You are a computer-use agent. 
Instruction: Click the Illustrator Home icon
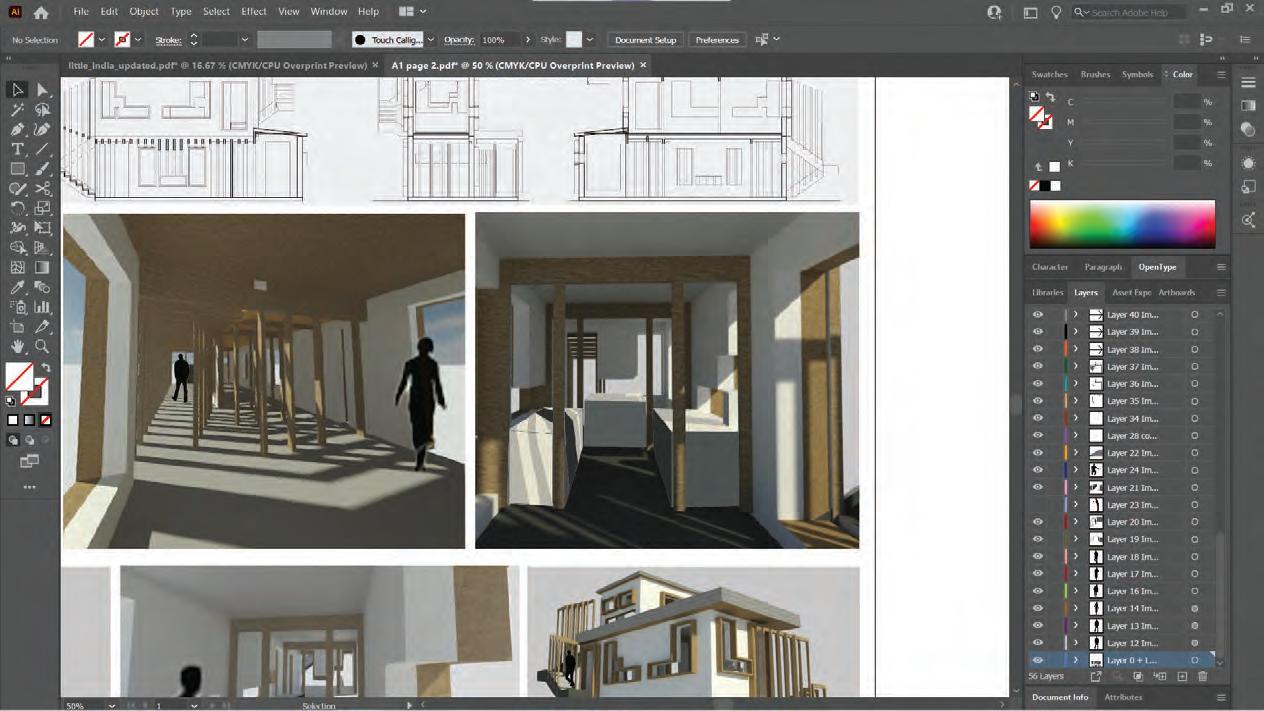[x=41, y=12]
